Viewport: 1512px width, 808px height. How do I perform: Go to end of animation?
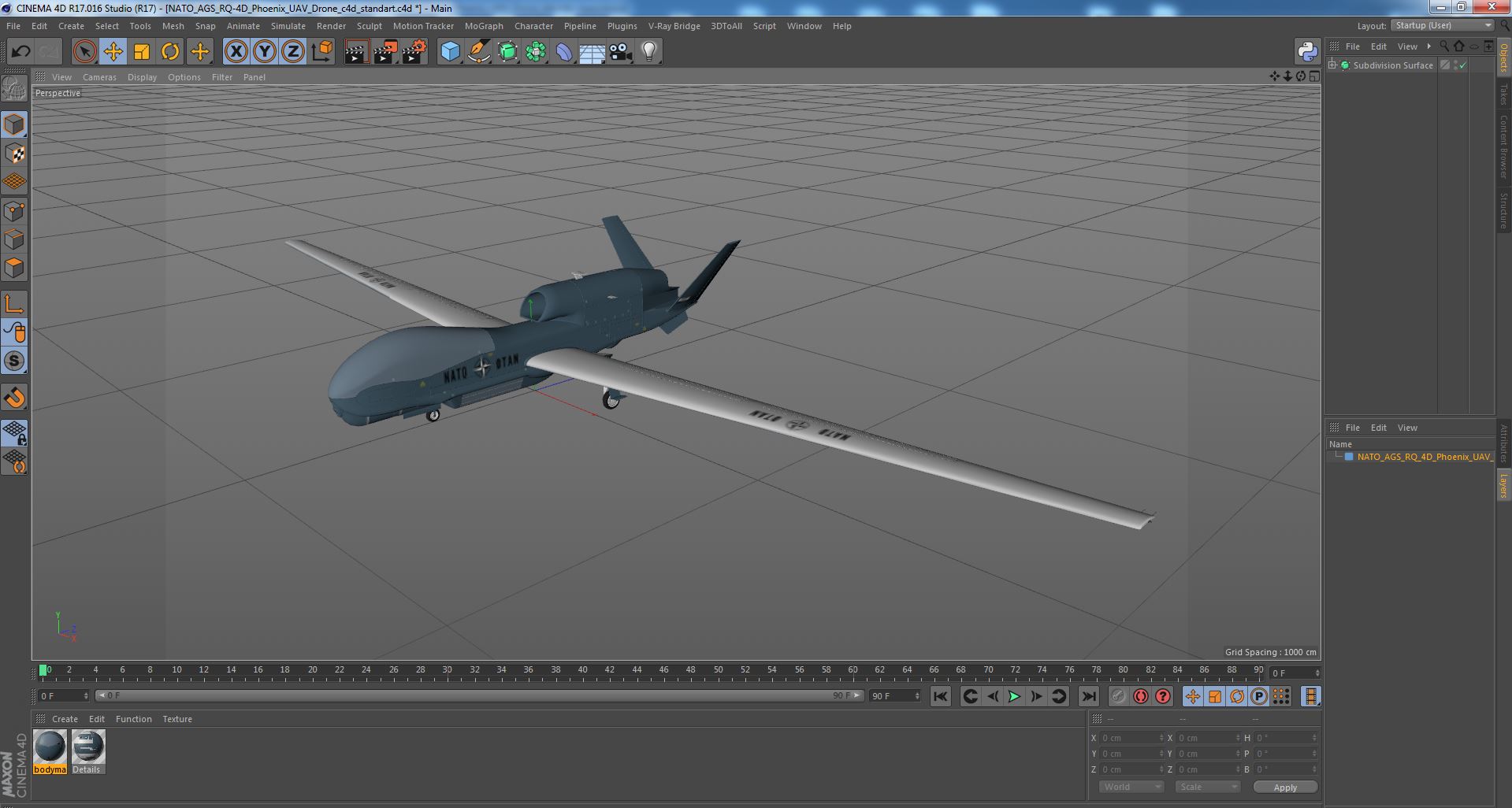point(1088,696)
